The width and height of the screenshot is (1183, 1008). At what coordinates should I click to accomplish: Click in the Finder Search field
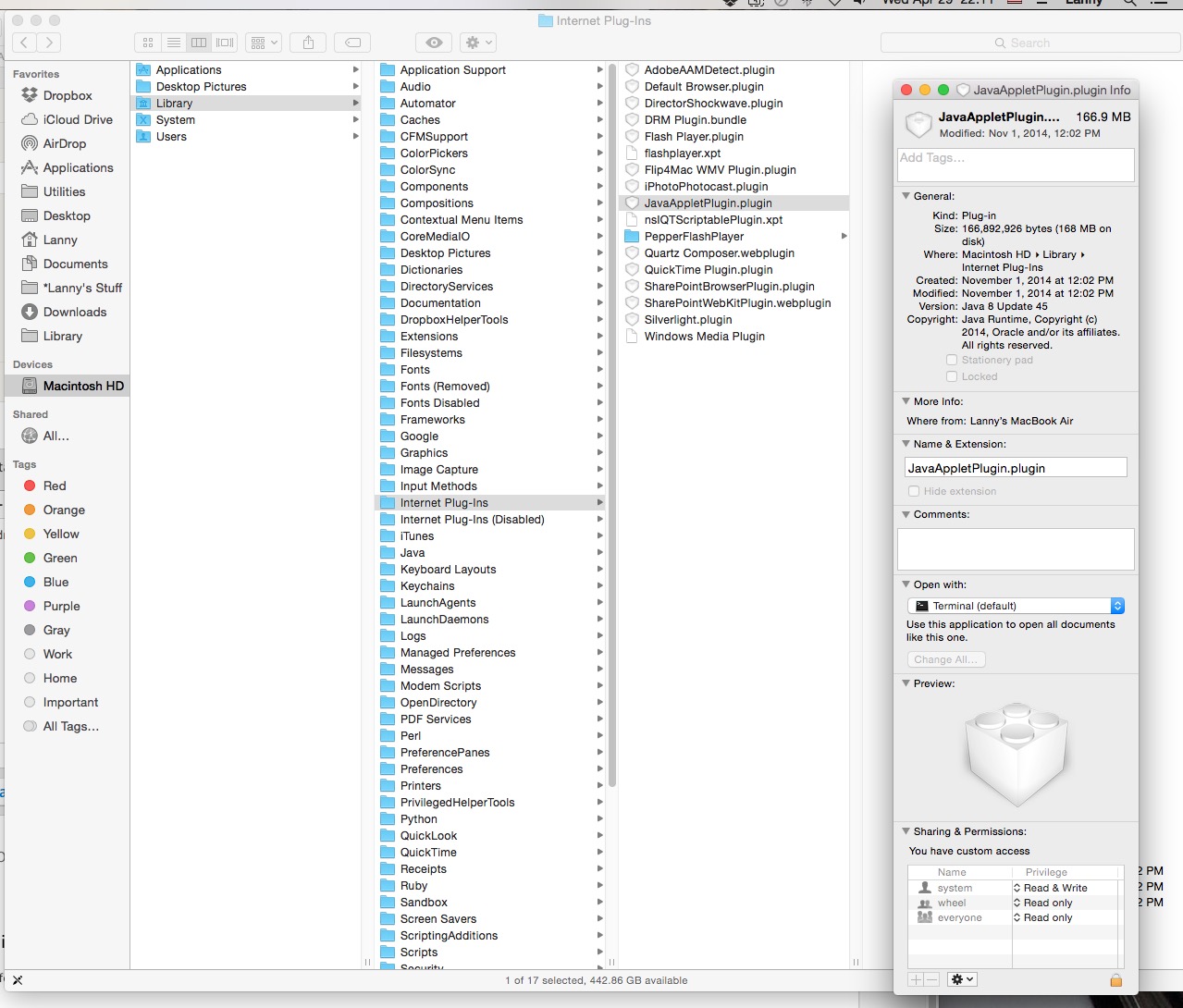click(1030, 43)
